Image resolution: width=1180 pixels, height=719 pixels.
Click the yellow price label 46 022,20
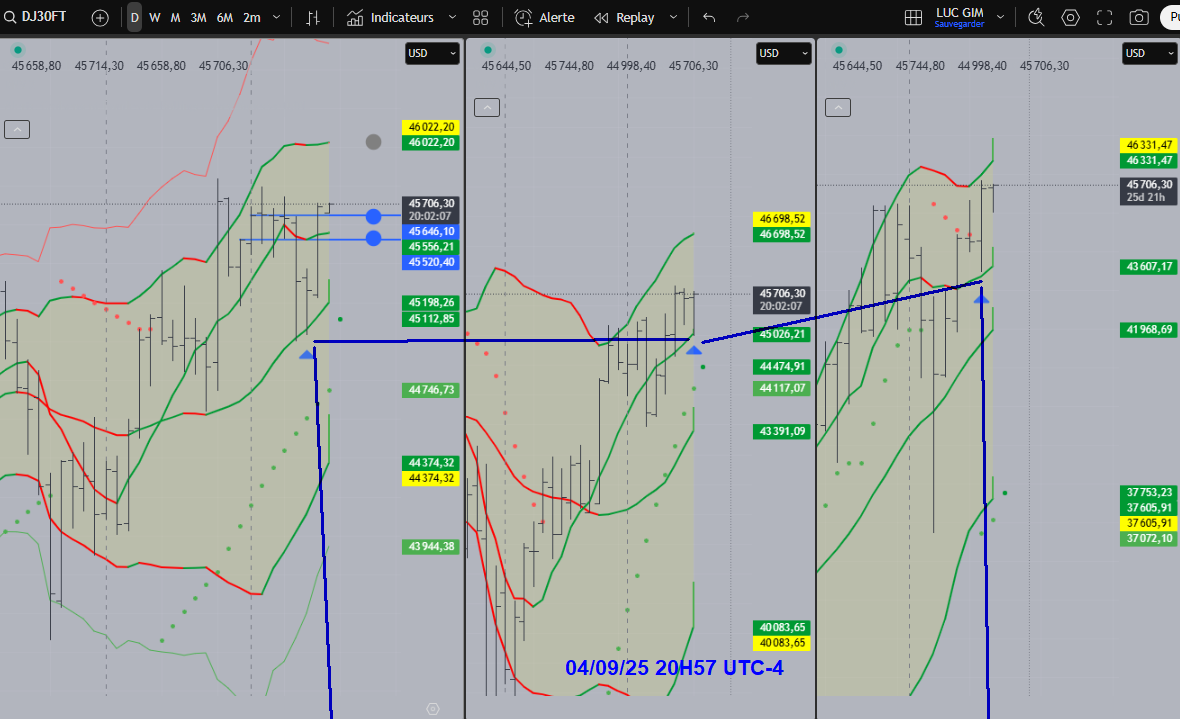pyautogui.click(x=431, y=127)
